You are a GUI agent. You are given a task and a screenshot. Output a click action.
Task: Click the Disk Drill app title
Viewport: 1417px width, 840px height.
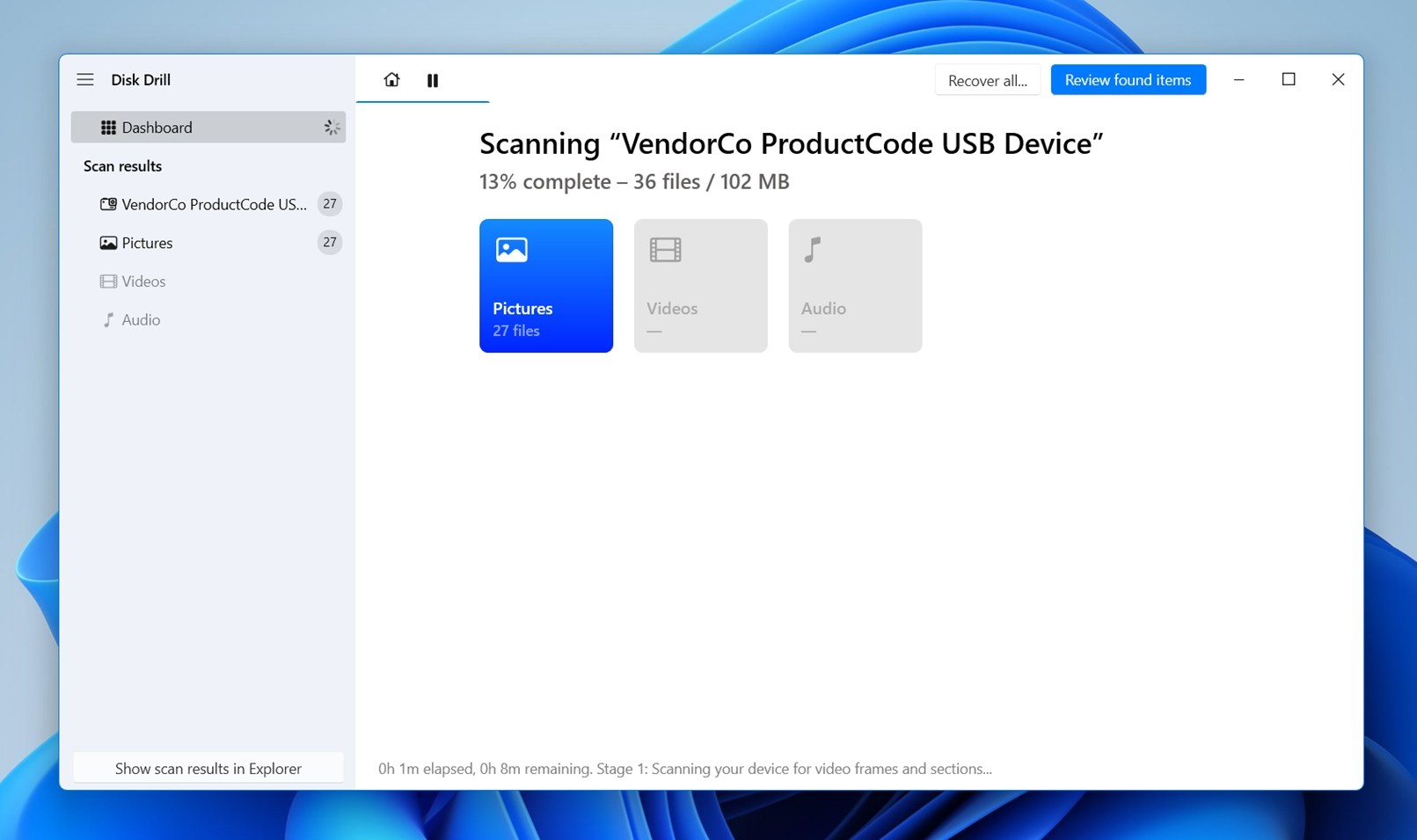141,80
